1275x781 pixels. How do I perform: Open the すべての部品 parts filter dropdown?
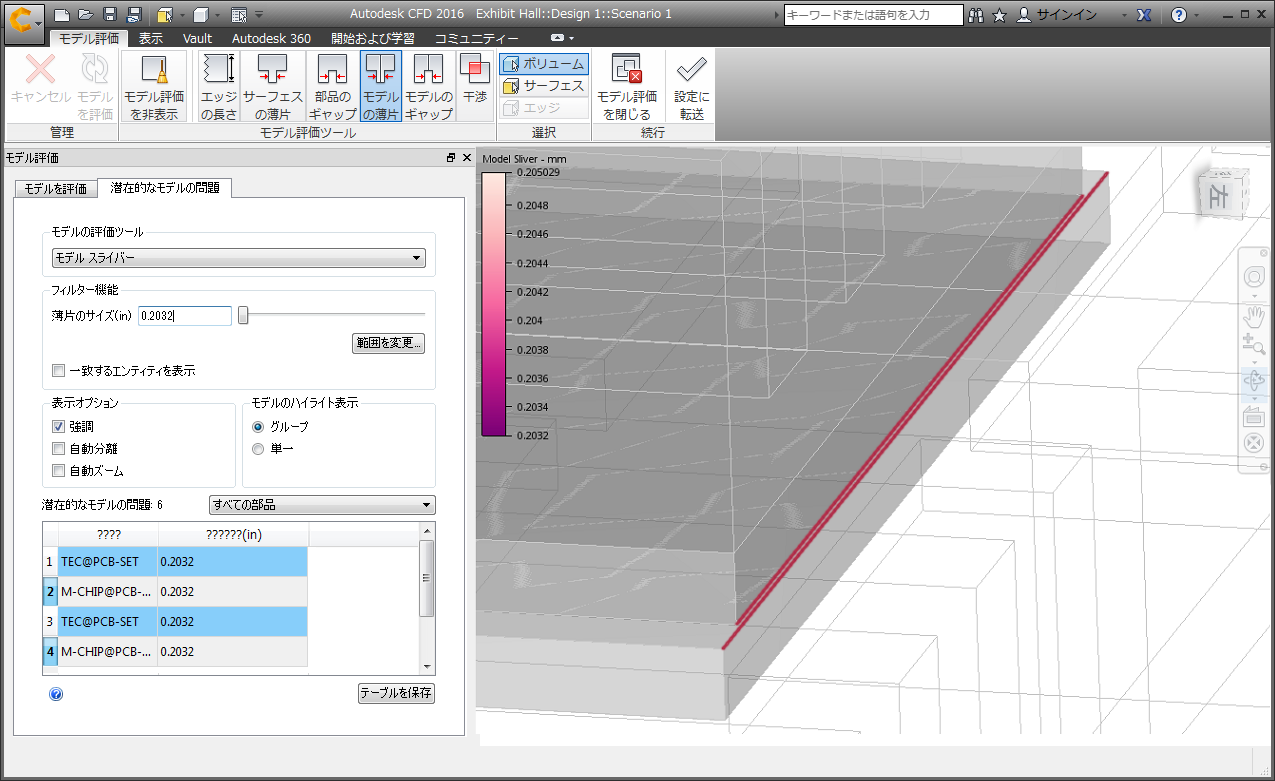(x=322, y=505)
